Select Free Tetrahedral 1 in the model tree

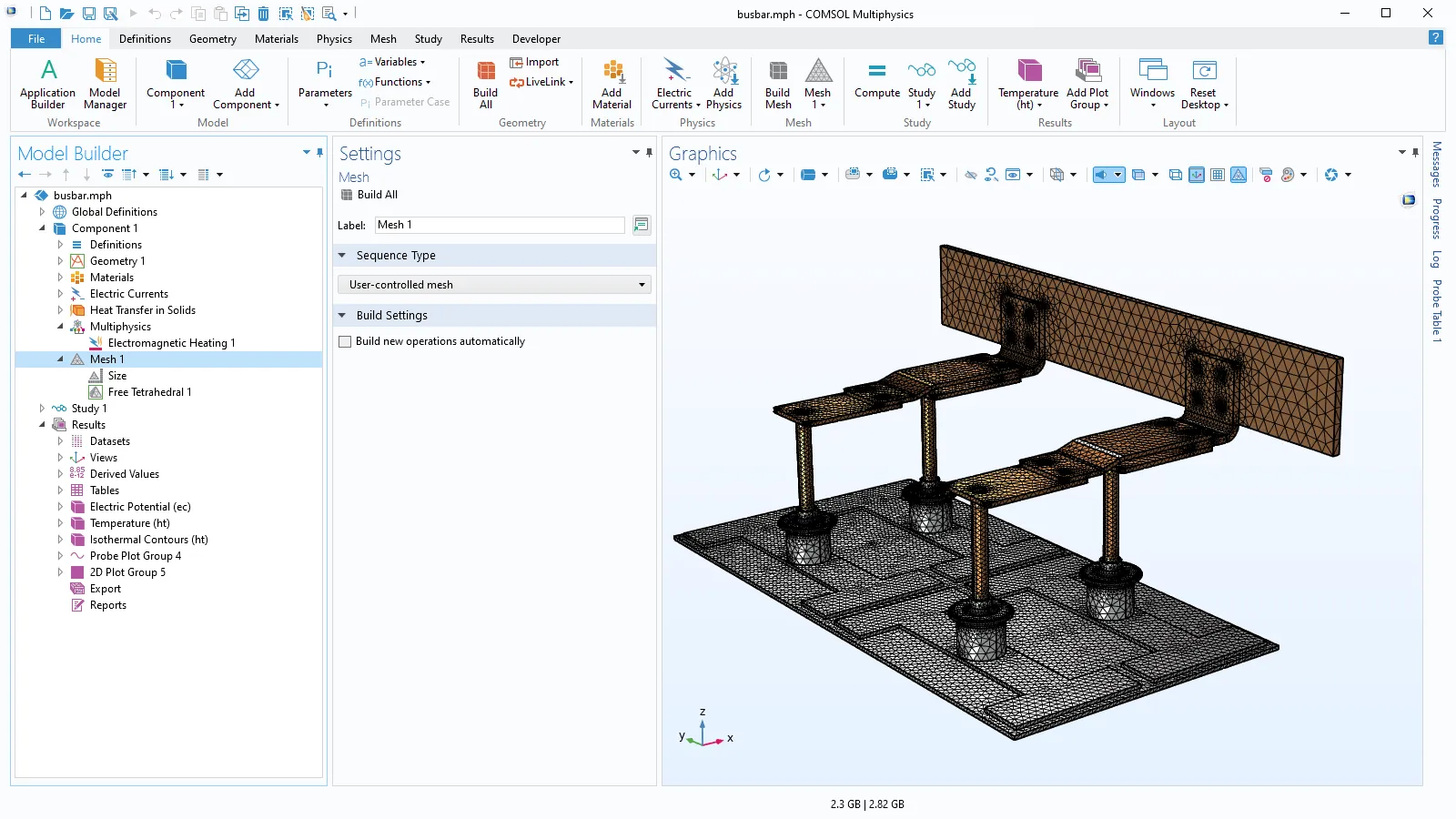(149, 392)
